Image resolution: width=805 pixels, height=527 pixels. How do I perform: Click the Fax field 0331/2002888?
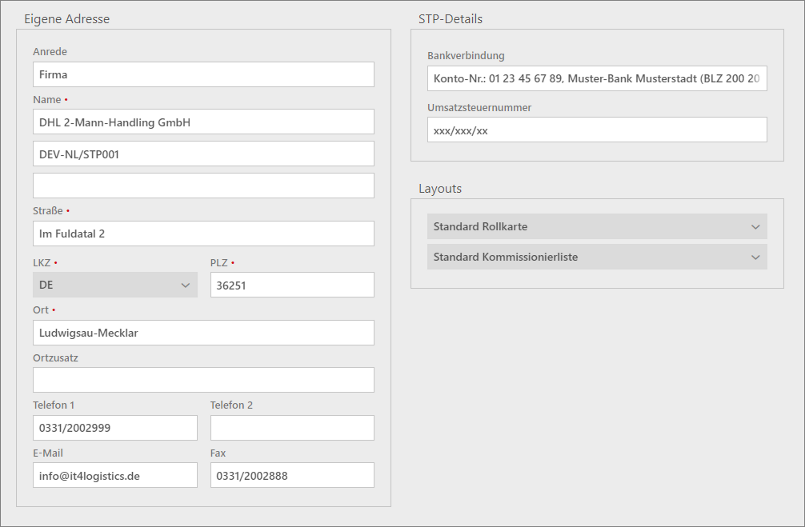pyautogui.click(x=292, y=476)
